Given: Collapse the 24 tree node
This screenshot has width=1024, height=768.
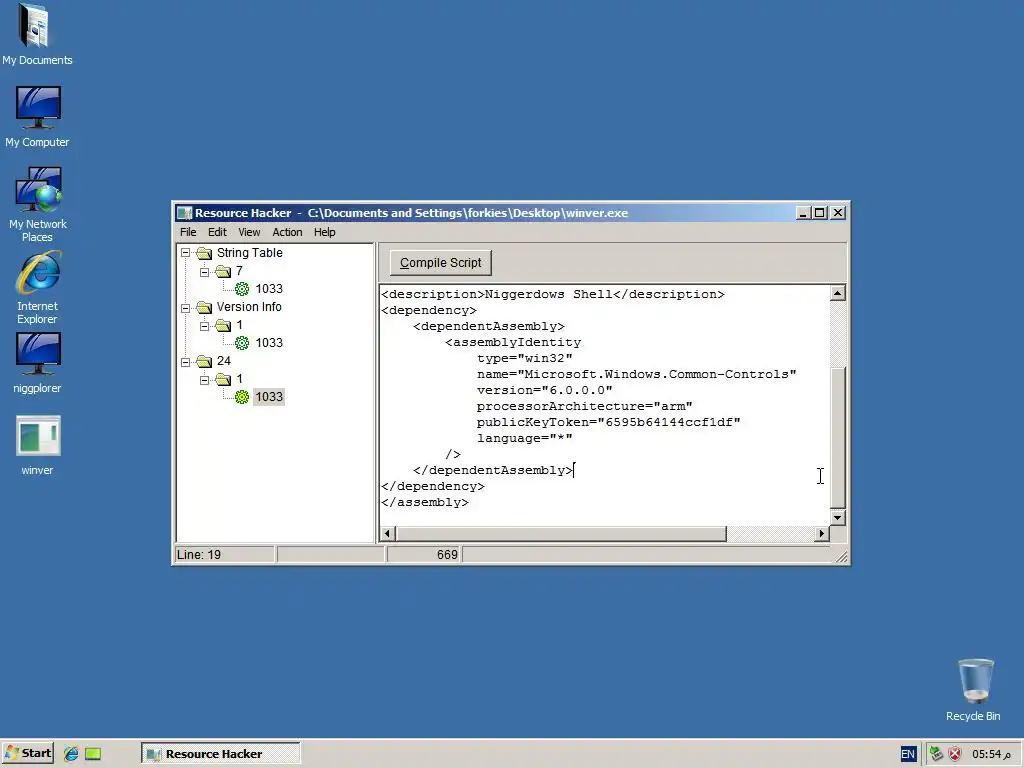Looking at the screenshot, I should (x=185, y=361).
